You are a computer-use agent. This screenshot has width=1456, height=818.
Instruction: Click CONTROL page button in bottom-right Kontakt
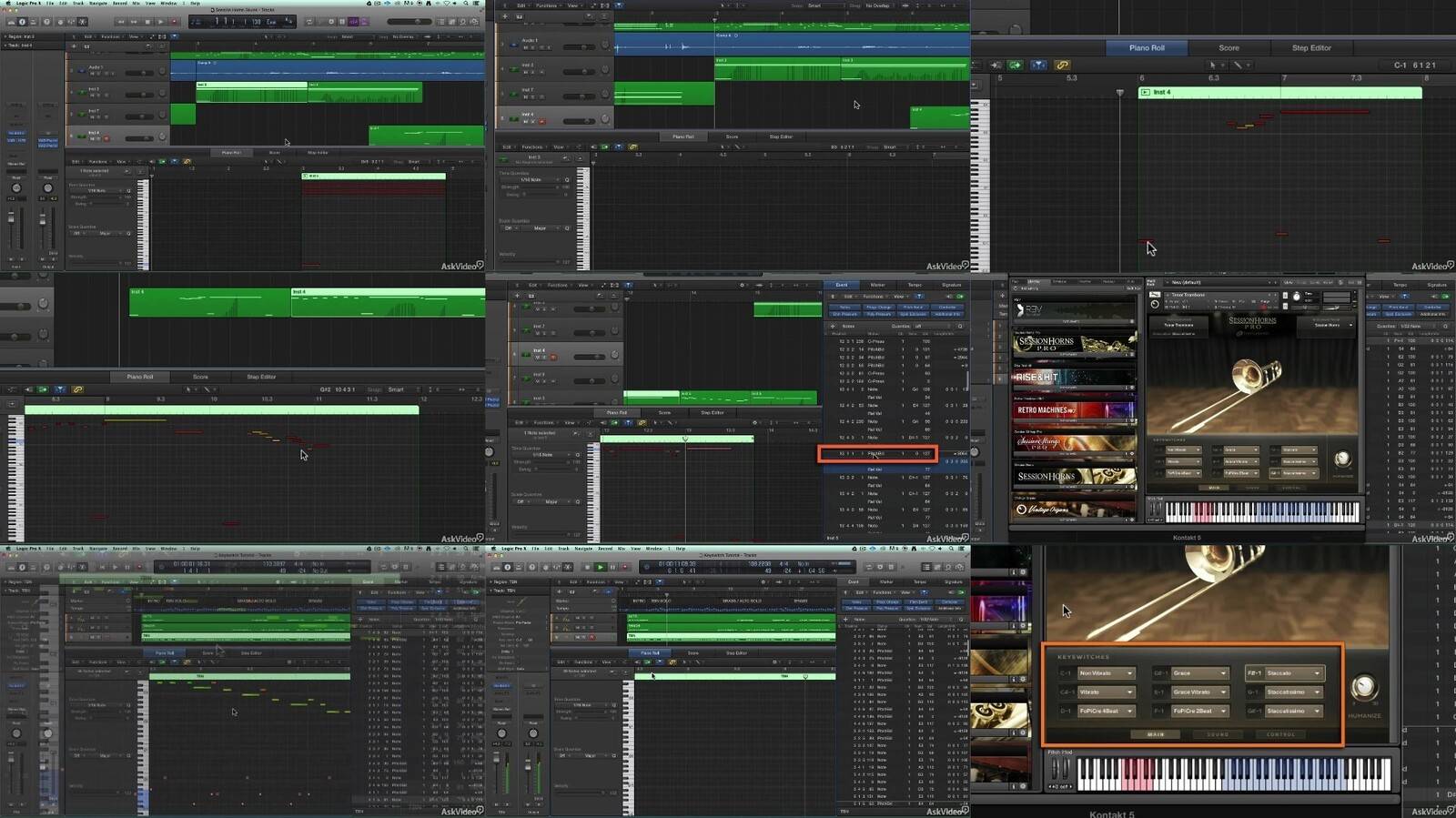1280,734
